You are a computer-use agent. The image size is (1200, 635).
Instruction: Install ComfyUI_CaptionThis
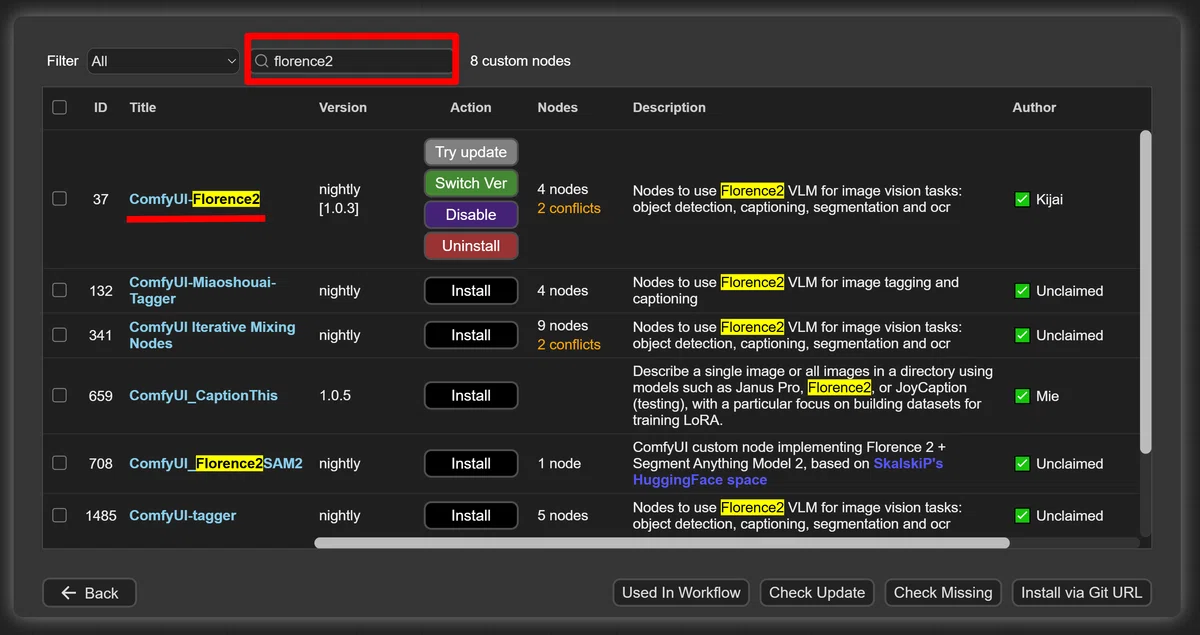coord(471,395)
